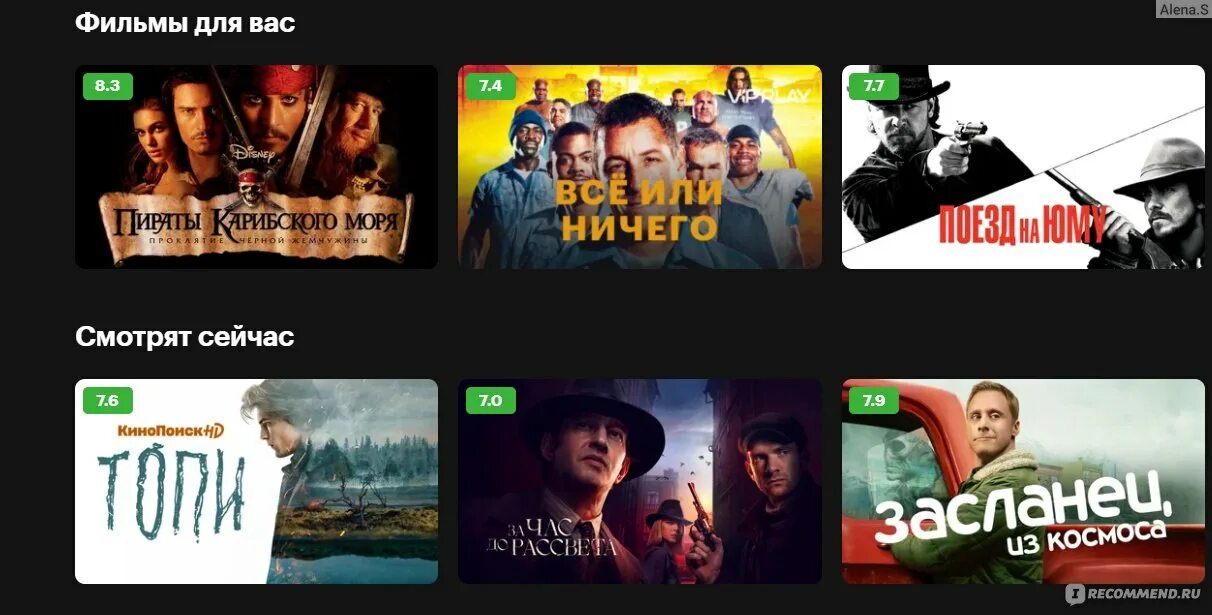This screenshot has height=615, width=1212.
Task: Open the Топи series card
Action: 256,481
